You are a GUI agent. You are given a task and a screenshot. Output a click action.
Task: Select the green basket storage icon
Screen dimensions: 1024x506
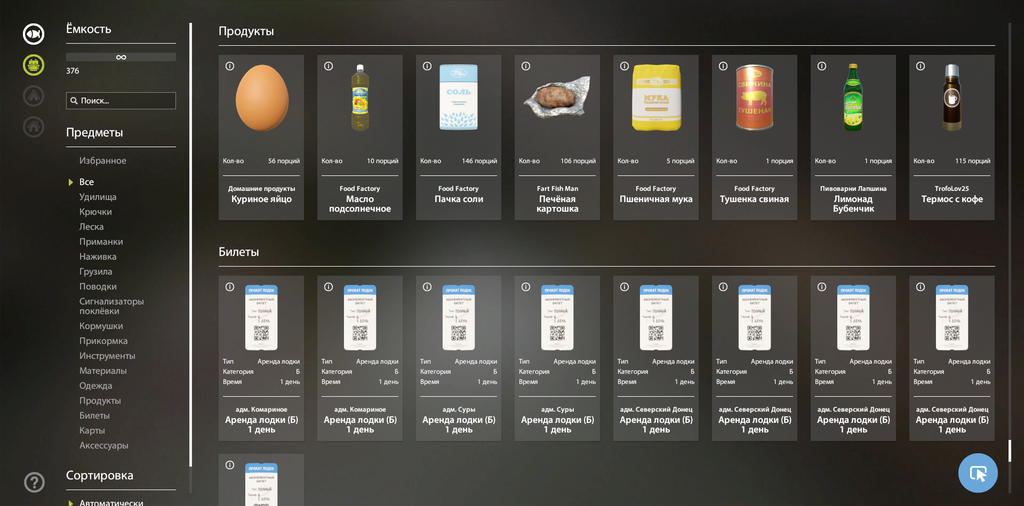tap(33, 65)
